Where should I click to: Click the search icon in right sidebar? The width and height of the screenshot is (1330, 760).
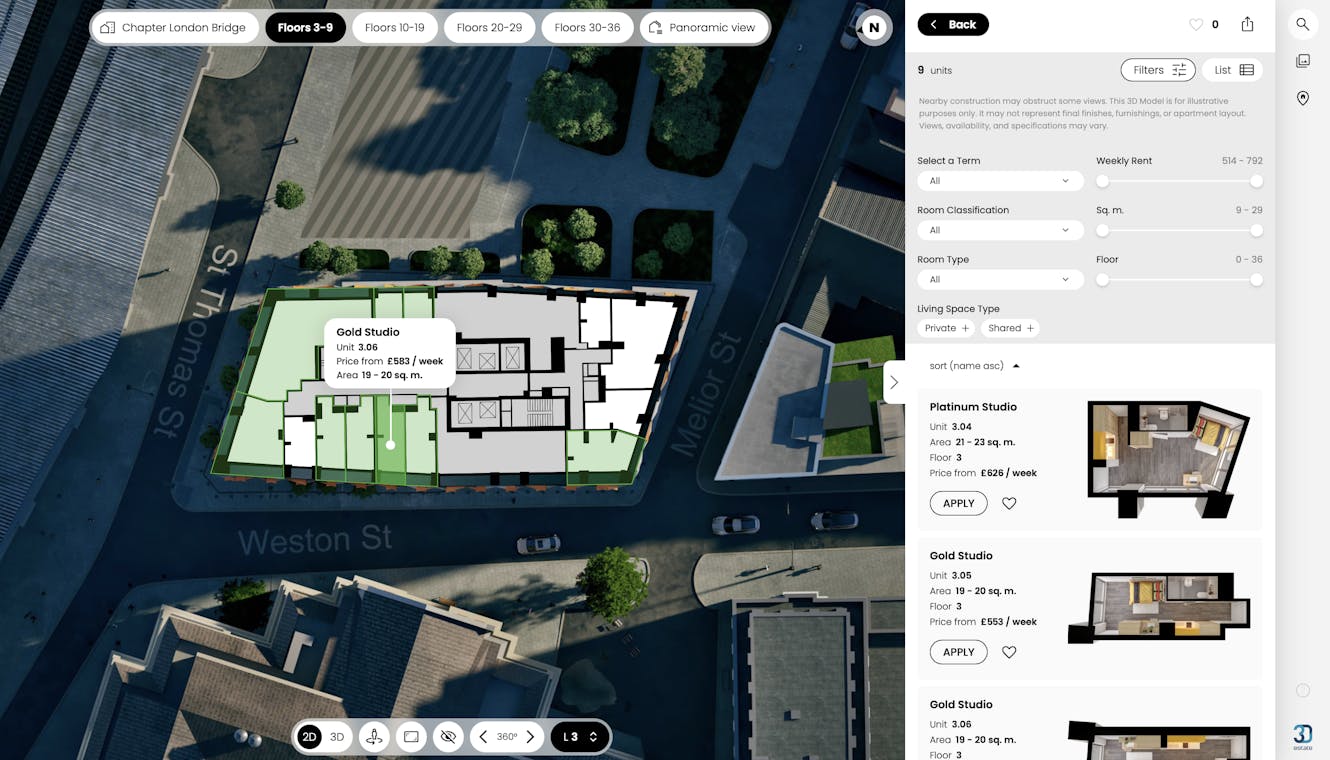pyautogui.click(x=1302, y=24)
